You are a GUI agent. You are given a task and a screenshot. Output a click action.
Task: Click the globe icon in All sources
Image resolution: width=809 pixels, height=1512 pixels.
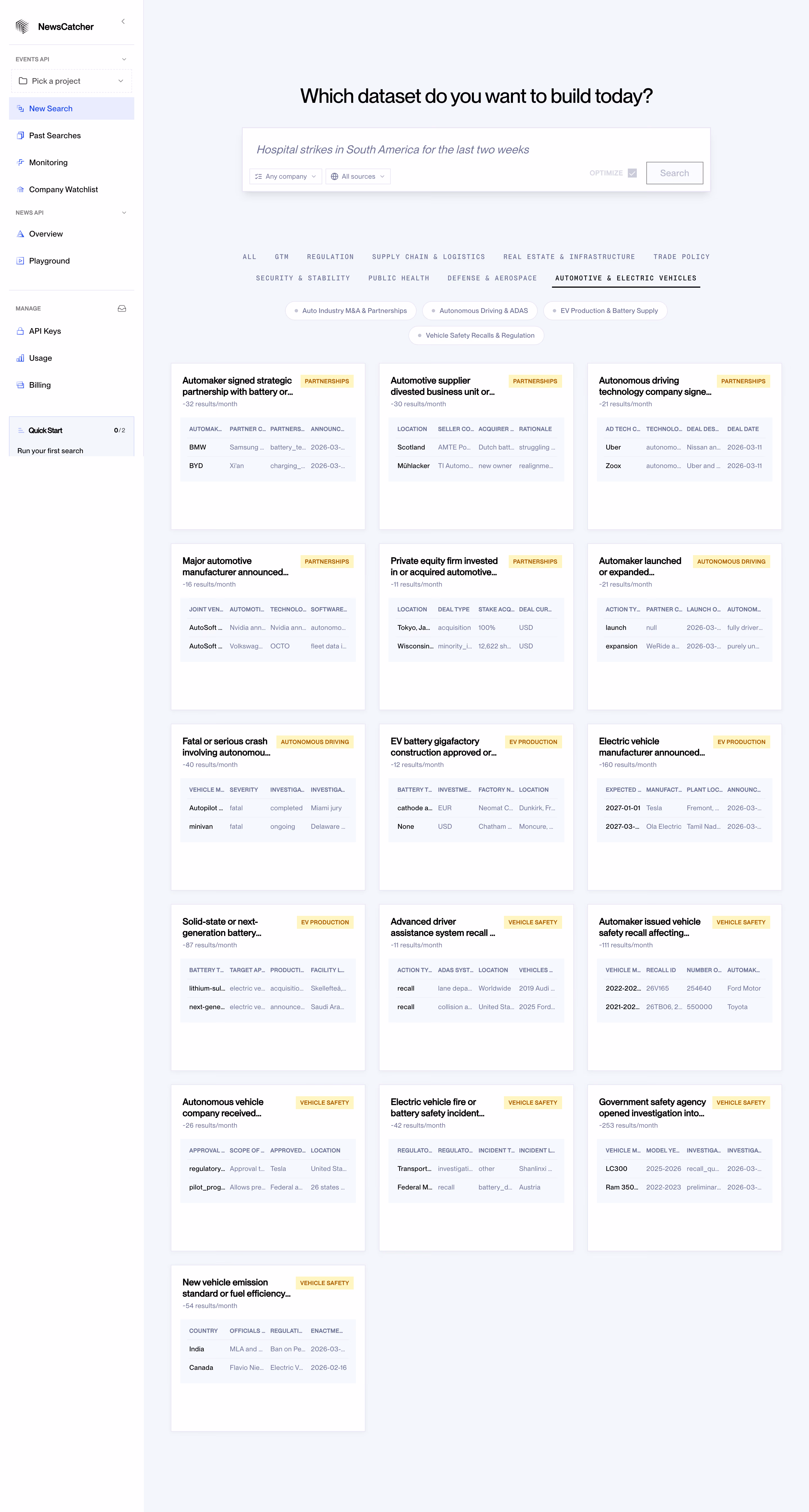tap(335, 177)
